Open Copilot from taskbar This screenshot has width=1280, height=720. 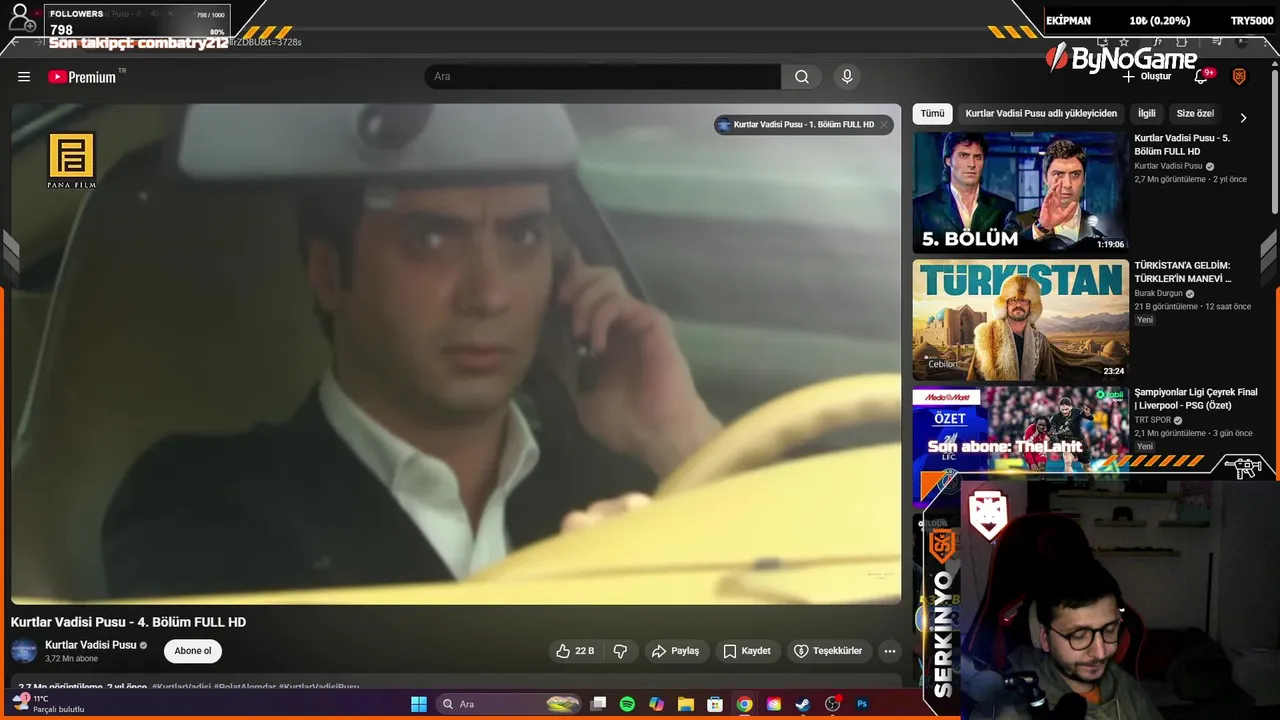pos(656,704)
